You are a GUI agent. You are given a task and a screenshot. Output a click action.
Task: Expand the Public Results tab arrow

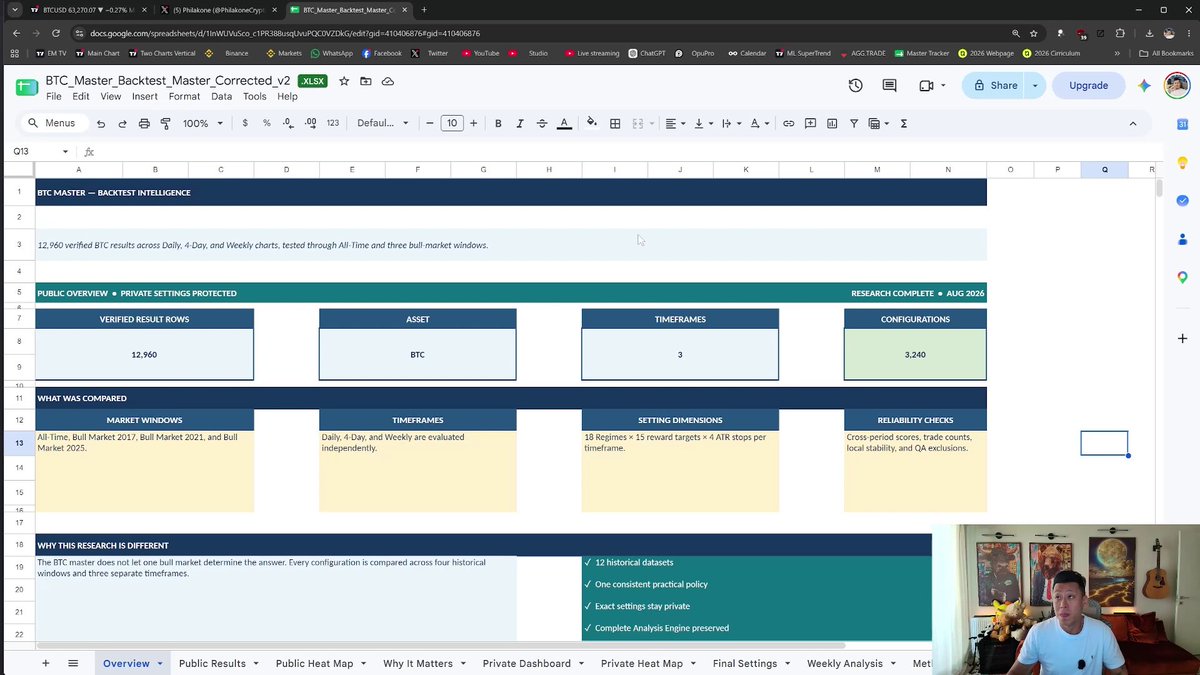(x=256, y=663)
